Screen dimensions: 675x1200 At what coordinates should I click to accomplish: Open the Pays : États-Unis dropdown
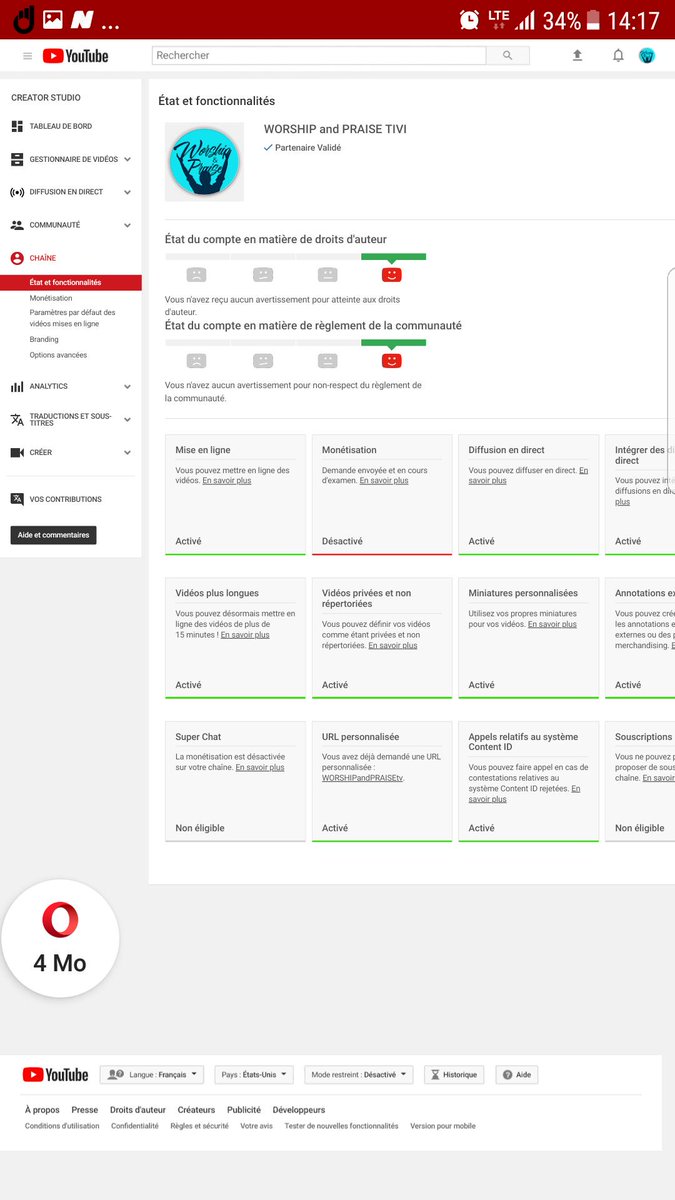click(x=255, y=1075)
